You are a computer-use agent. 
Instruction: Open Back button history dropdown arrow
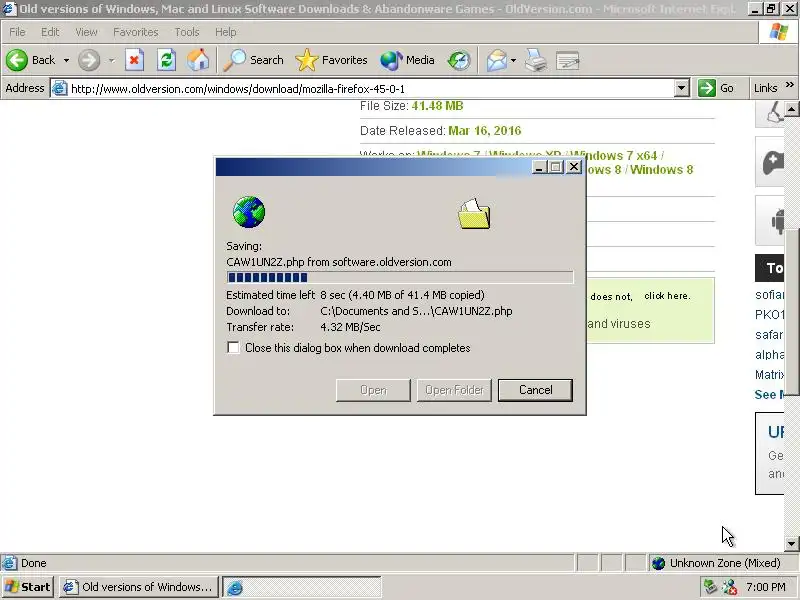click(66, 60)
